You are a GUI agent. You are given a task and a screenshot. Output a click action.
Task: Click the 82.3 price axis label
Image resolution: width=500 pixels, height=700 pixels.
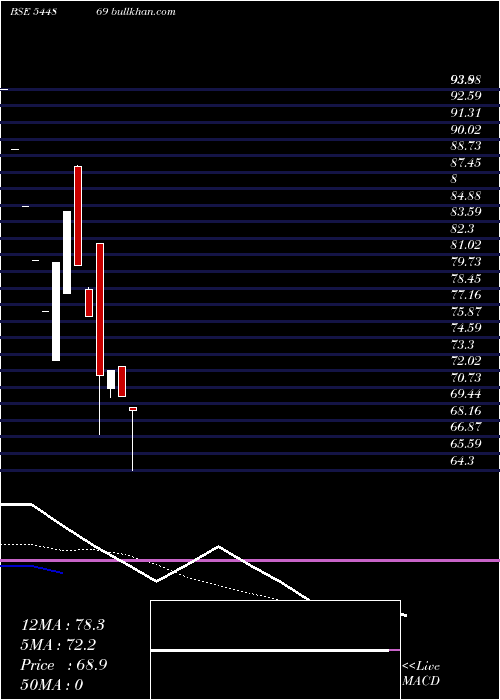click(x=462, y=229)
